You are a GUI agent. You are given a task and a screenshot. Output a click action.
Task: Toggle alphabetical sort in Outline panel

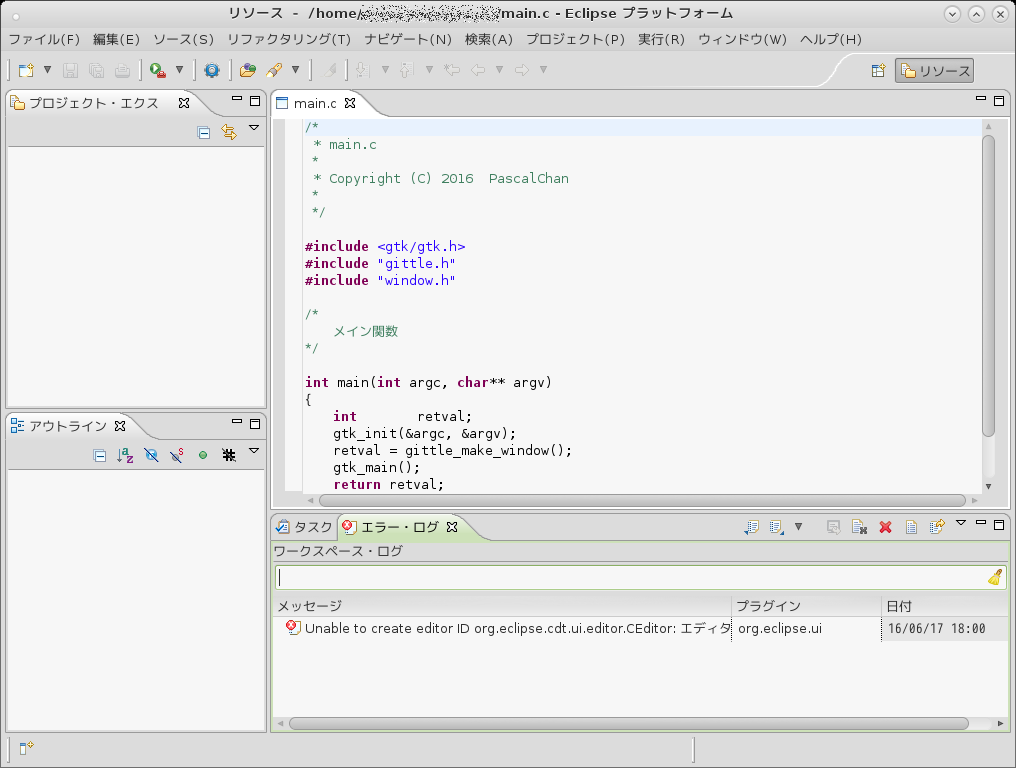point(125,455)
